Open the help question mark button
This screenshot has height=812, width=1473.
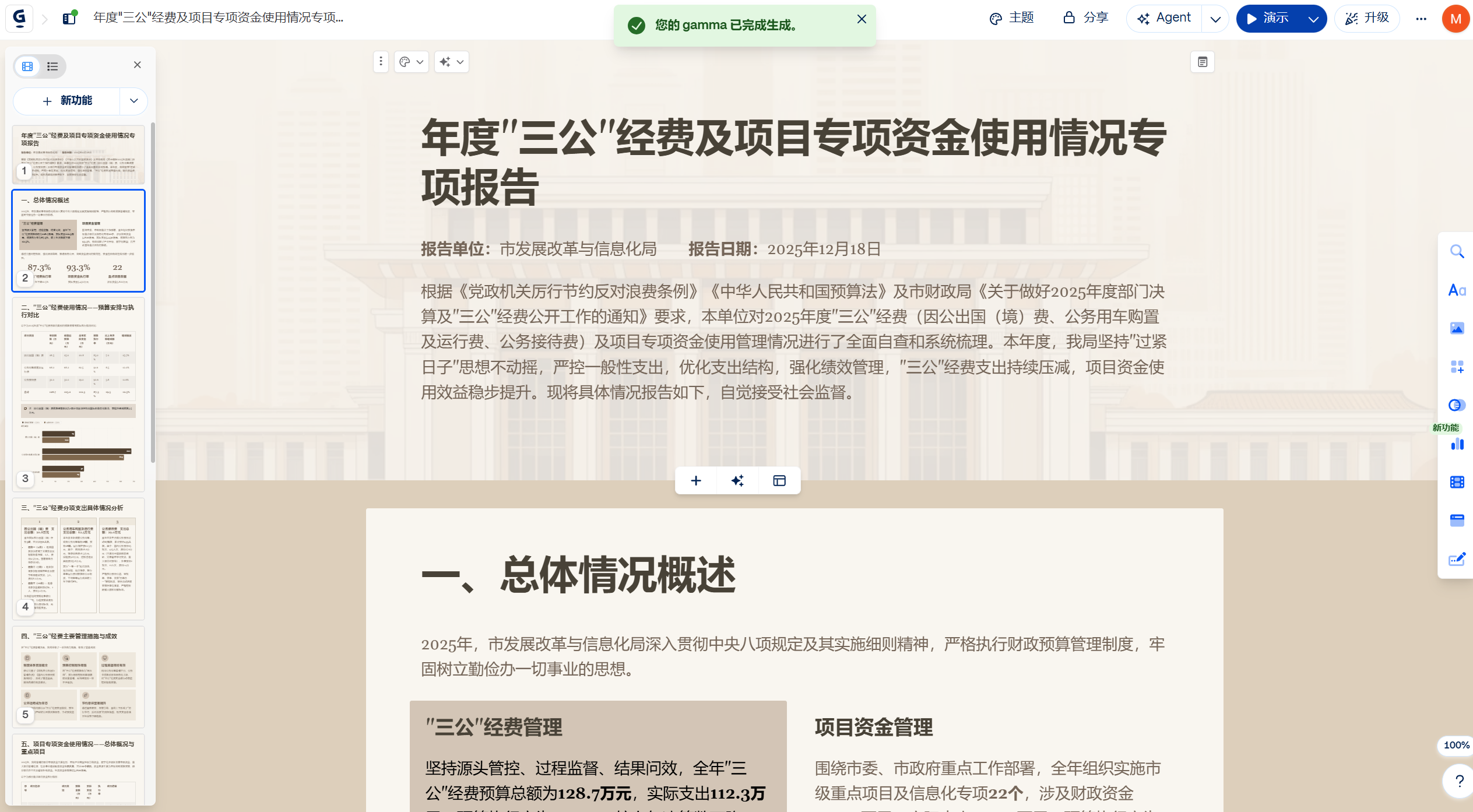click(x=1459, y=781)
